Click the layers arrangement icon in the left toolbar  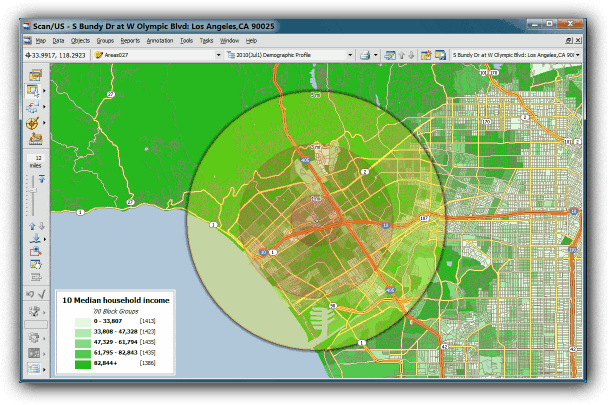click(33, 107)
